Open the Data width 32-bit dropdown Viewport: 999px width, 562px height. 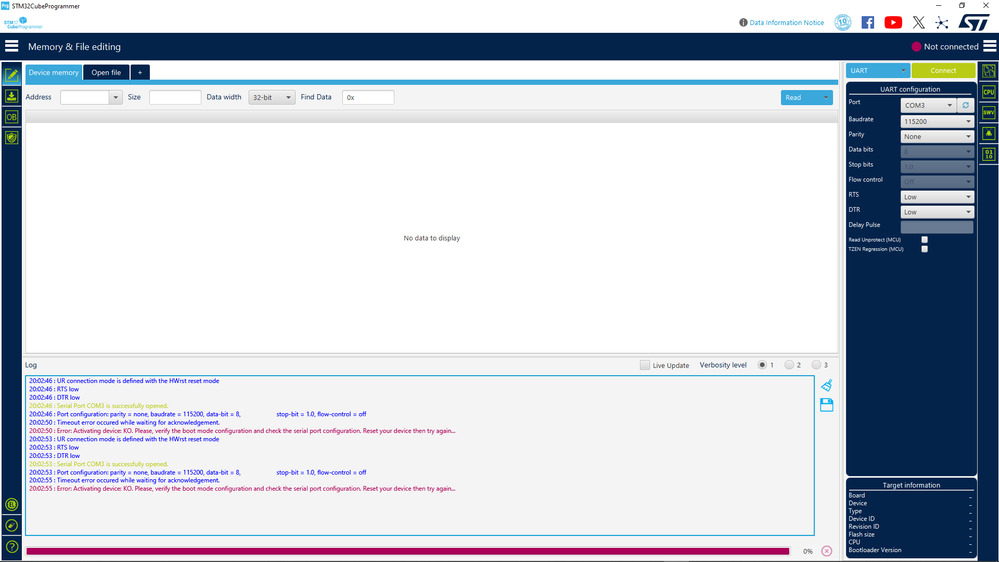272,97
